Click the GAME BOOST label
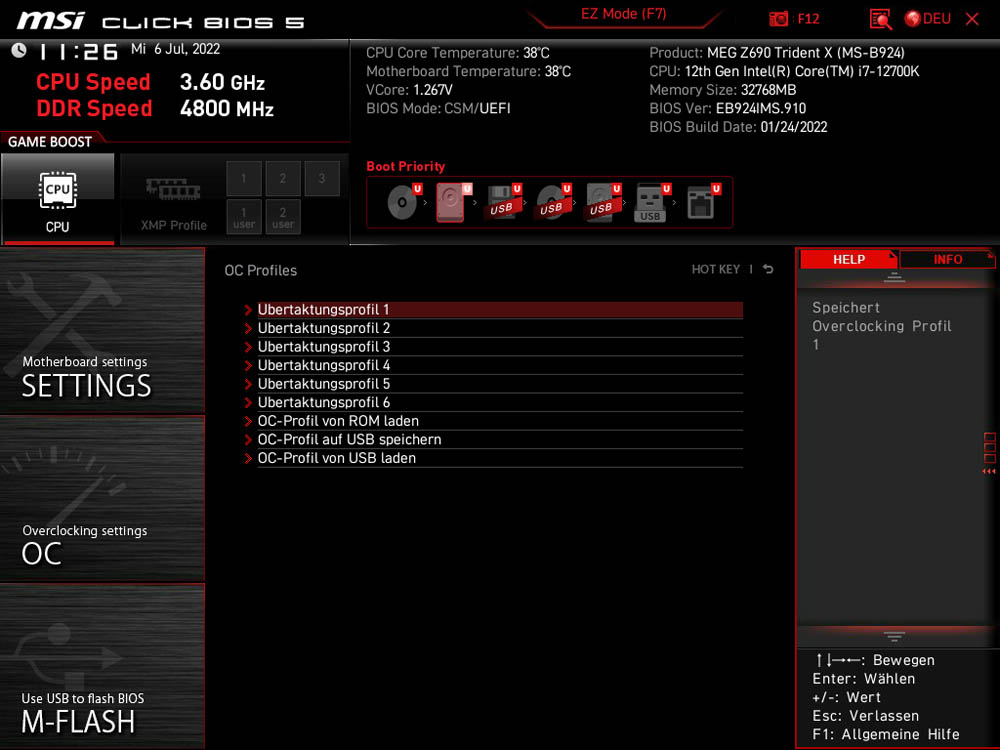 (50, 142)
